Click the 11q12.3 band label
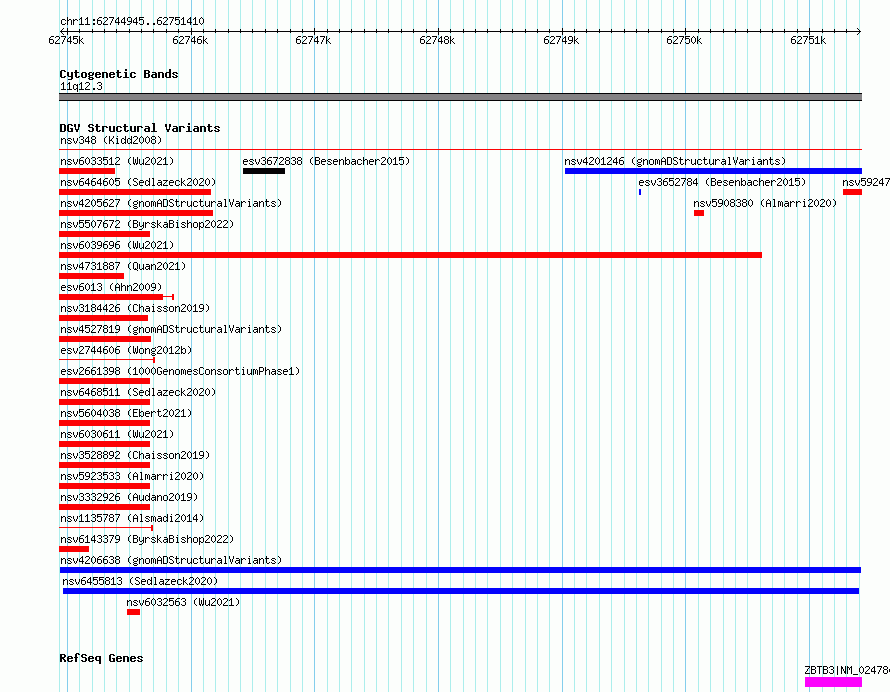The image size is (890, 692). (x=81, y=86)
